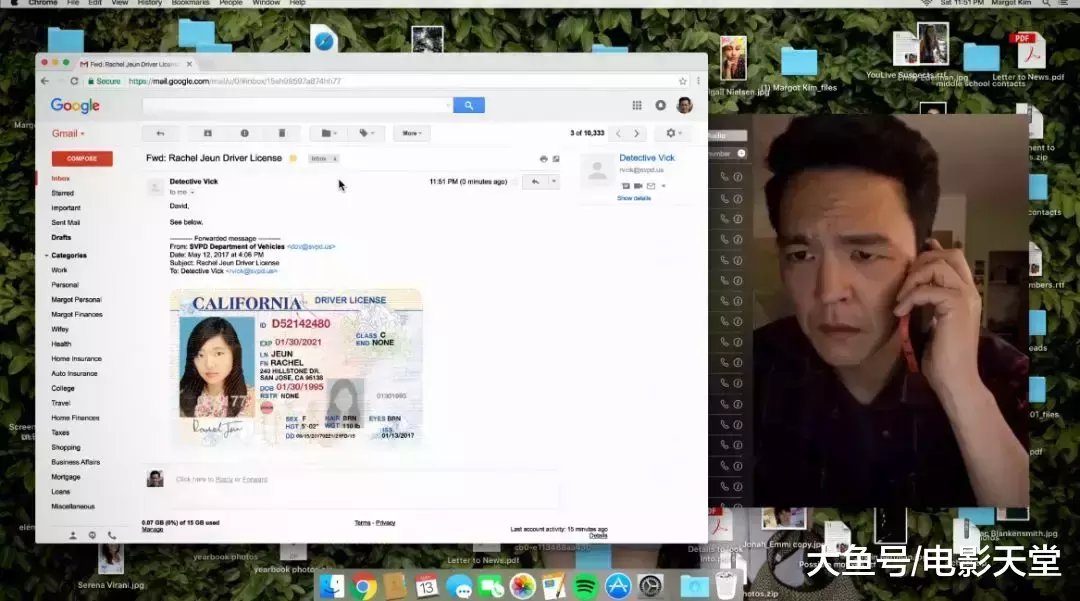The height and width of the screenshot is (601, 1080).
Task: Open Photos app from the Dock
Action: 523,587
